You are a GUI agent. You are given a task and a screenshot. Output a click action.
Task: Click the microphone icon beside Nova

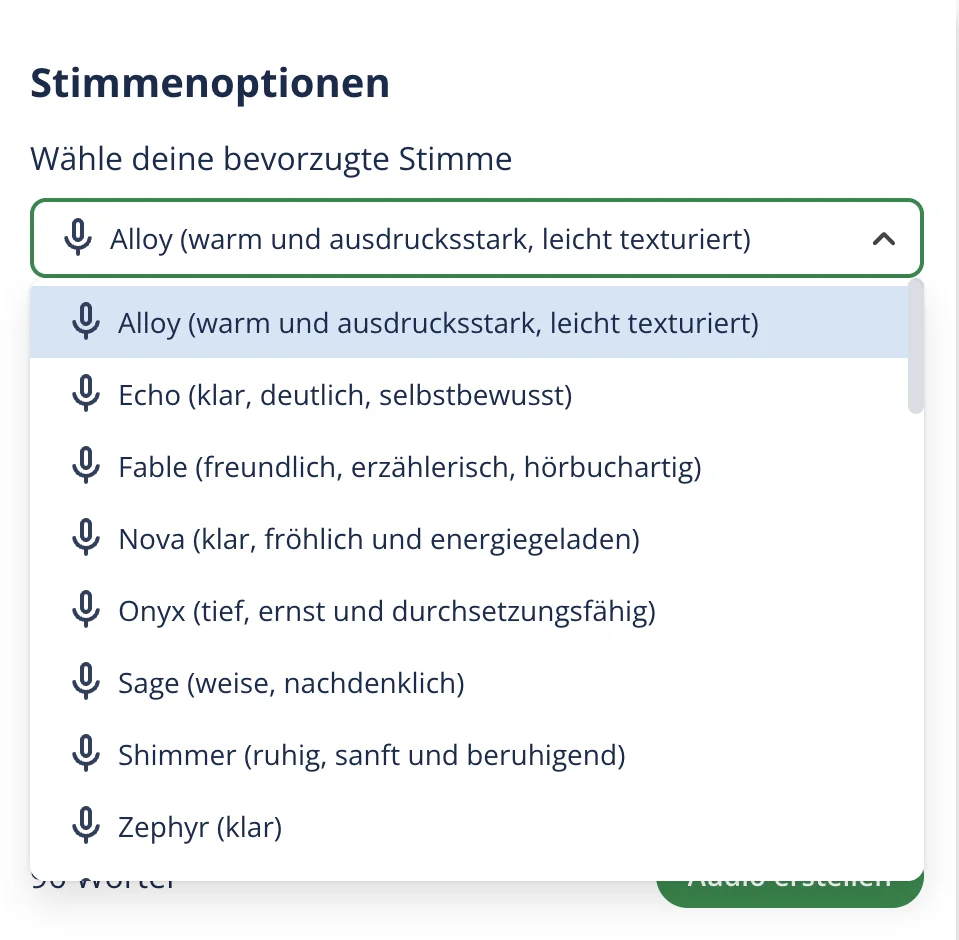pos(86,539)
